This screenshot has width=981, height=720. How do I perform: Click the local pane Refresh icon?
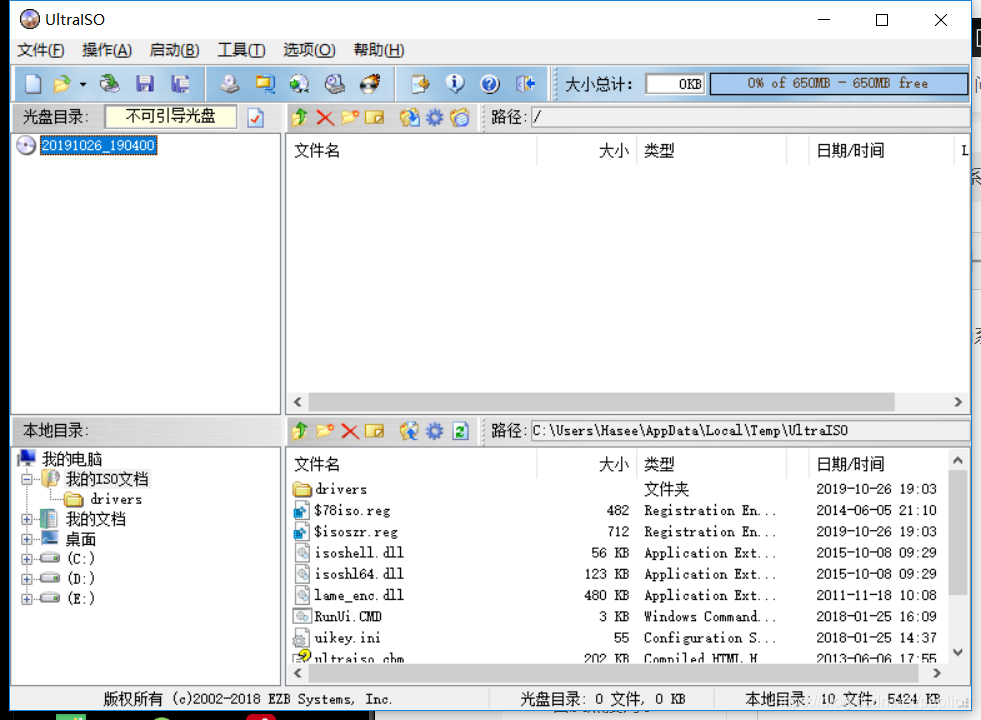click(460, 431)
